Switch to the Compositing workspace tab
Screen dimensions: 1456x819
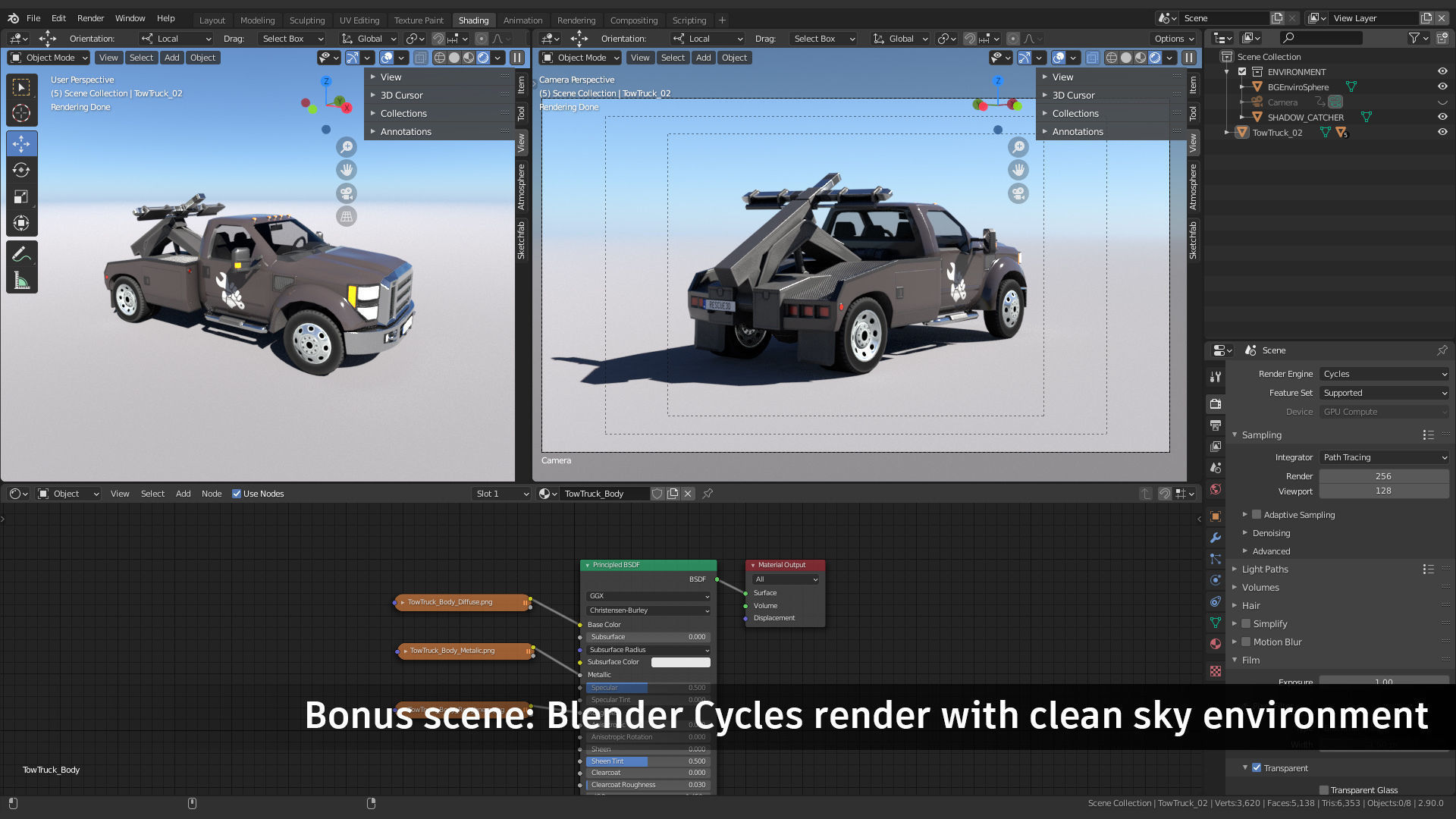point(633,20)
